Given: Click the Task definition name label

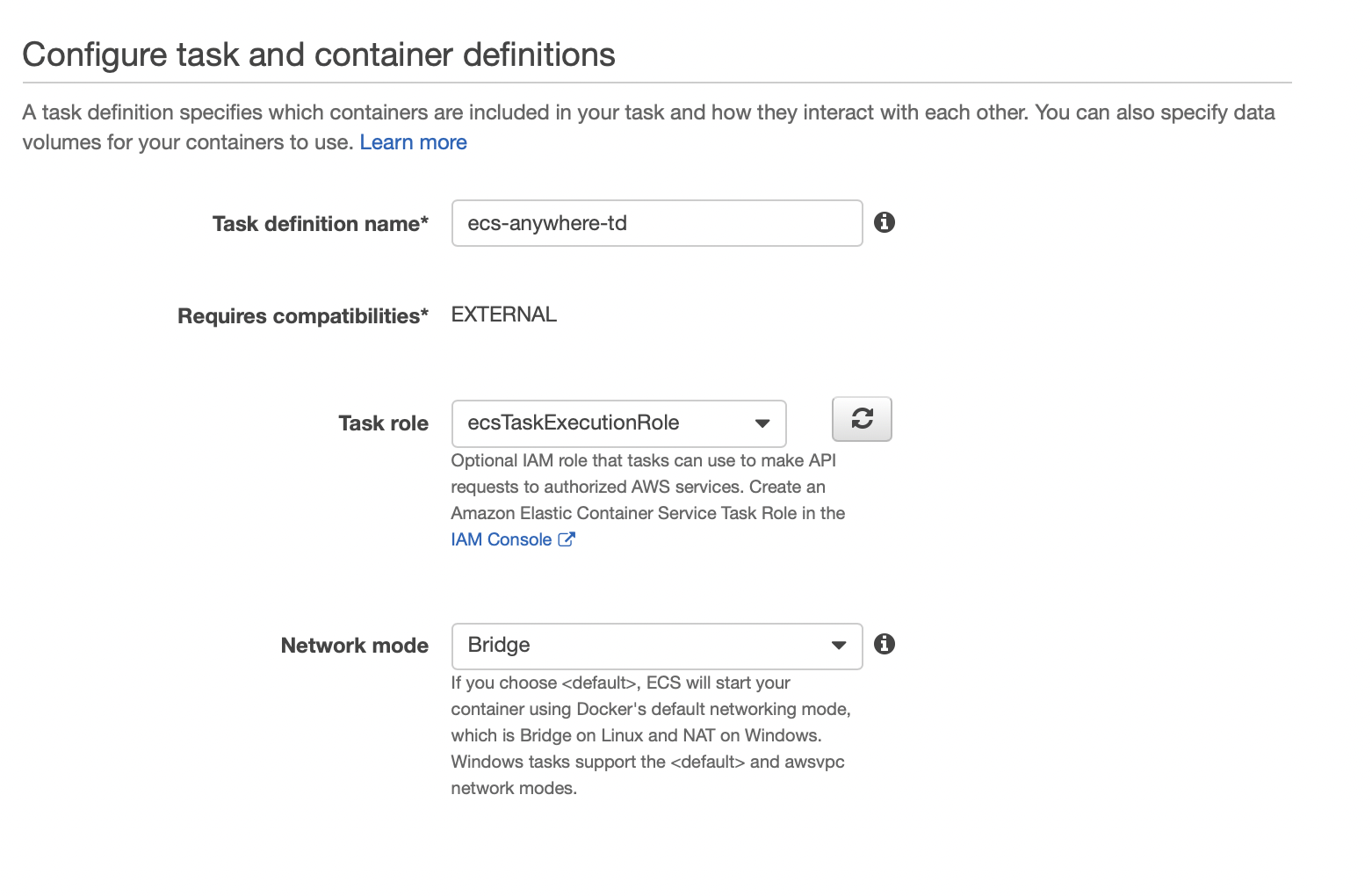Looking at the screenshot, I should [x=320, y=224].
